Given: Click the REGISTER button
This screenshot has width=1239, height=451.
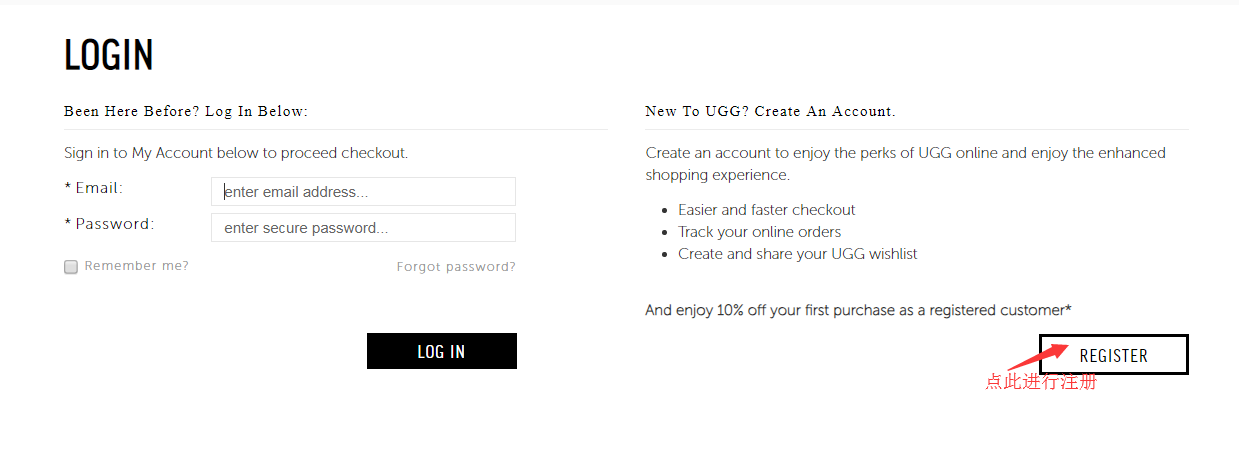Looking at the screenshot, I should (x=1113, y=355).
